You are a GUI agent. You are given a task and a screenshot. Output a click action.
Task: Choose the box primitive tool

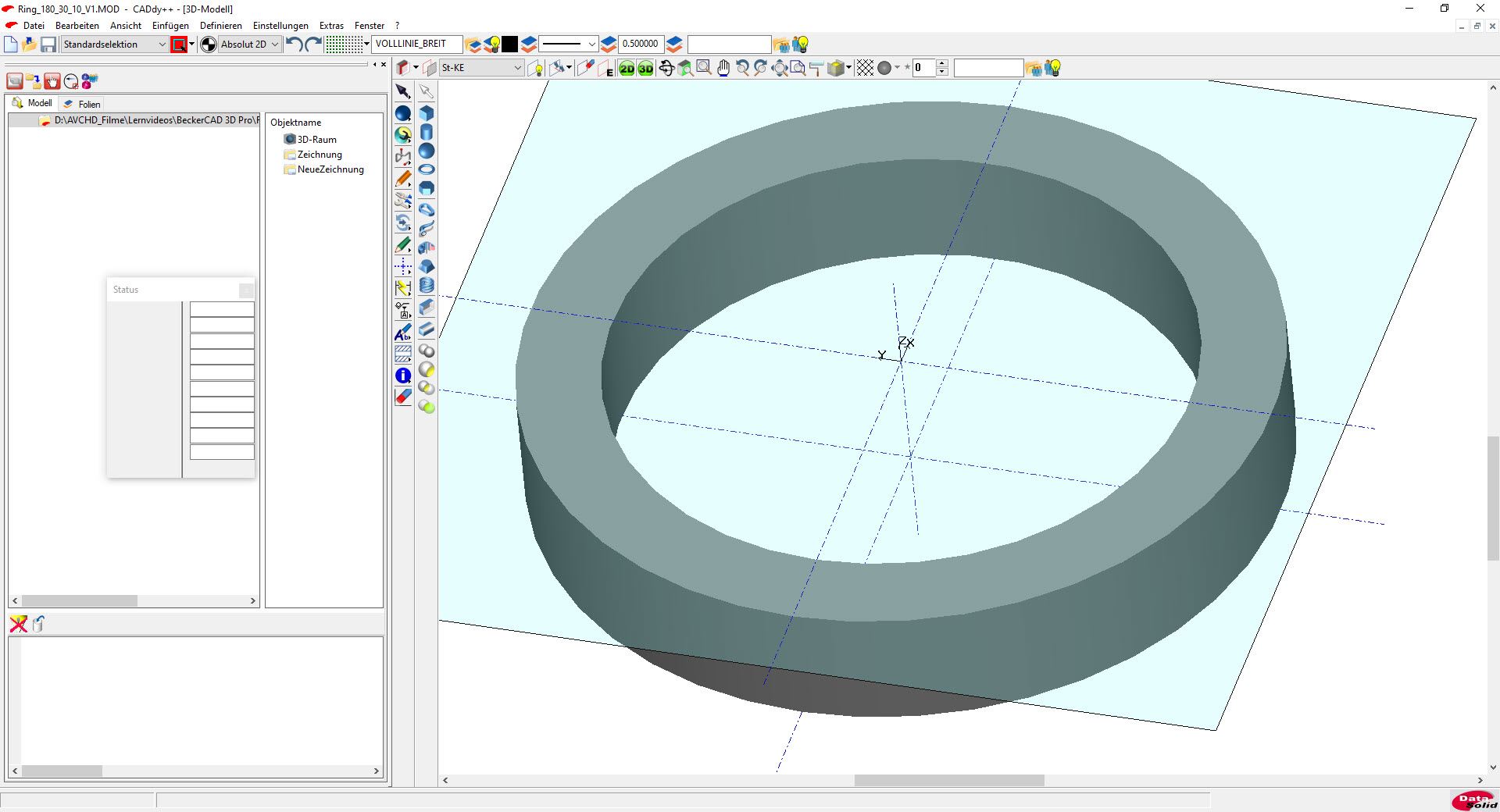[427, 113]
